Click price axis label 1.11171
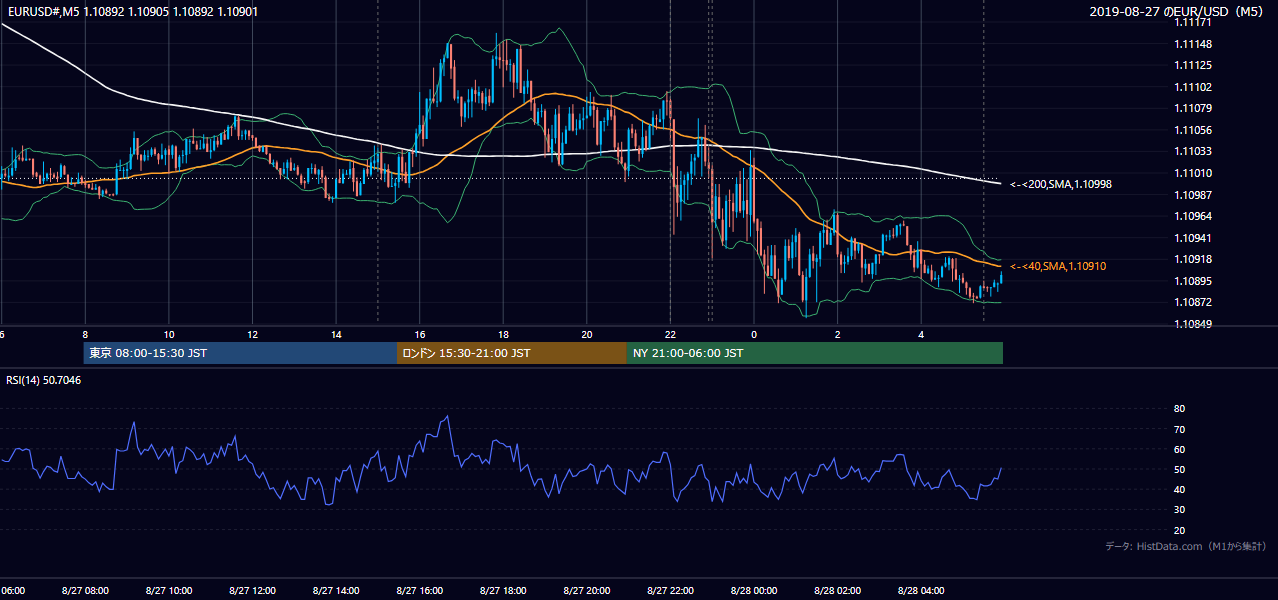This screenshot has height=600, width=1278. coord(1193,22)
